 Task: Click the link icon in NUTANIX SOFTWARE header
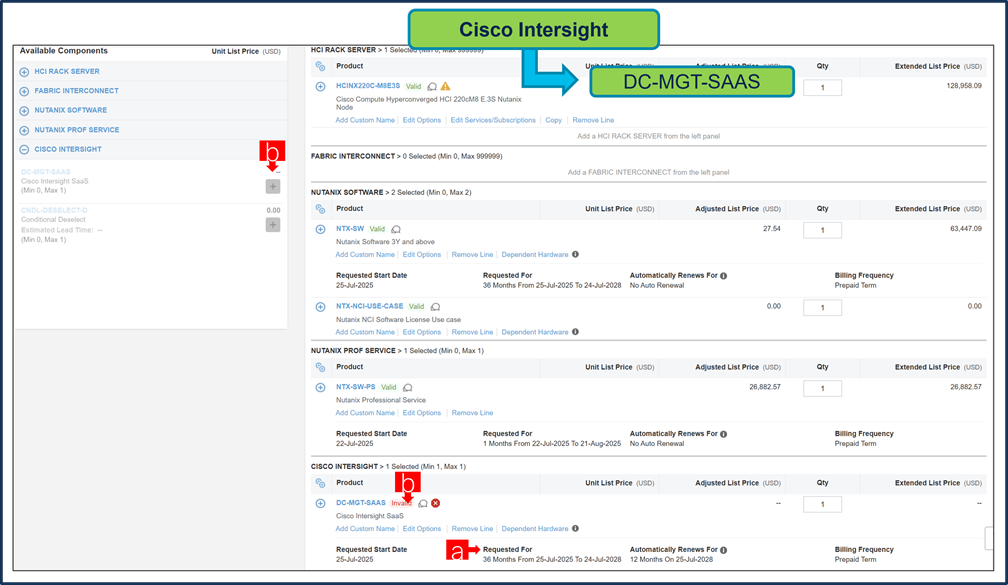[320, 209]
